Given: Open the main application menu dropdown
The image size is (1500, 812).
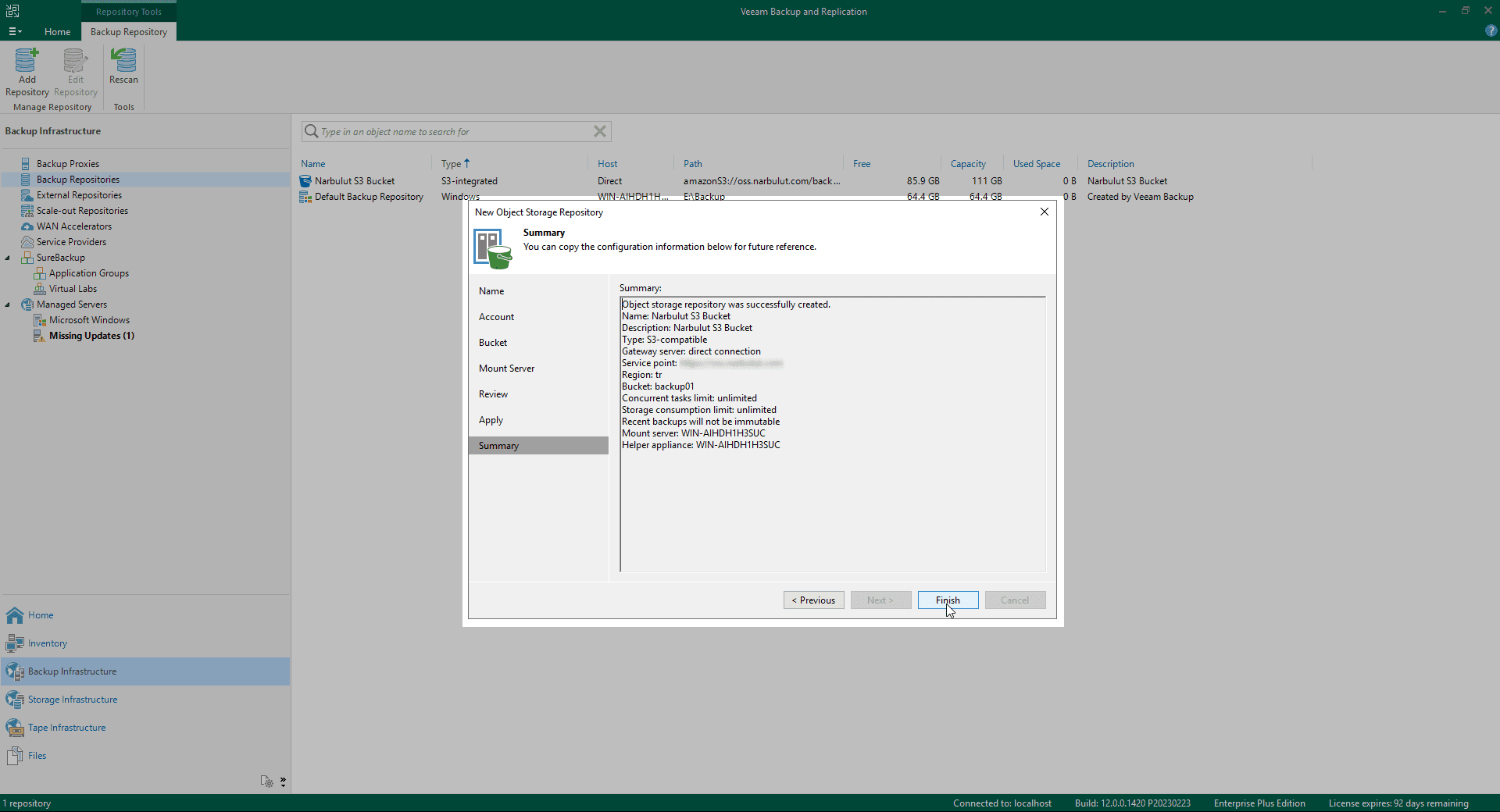Looking at the screenshot, I should pyautogui.click(x=15, y=32).
